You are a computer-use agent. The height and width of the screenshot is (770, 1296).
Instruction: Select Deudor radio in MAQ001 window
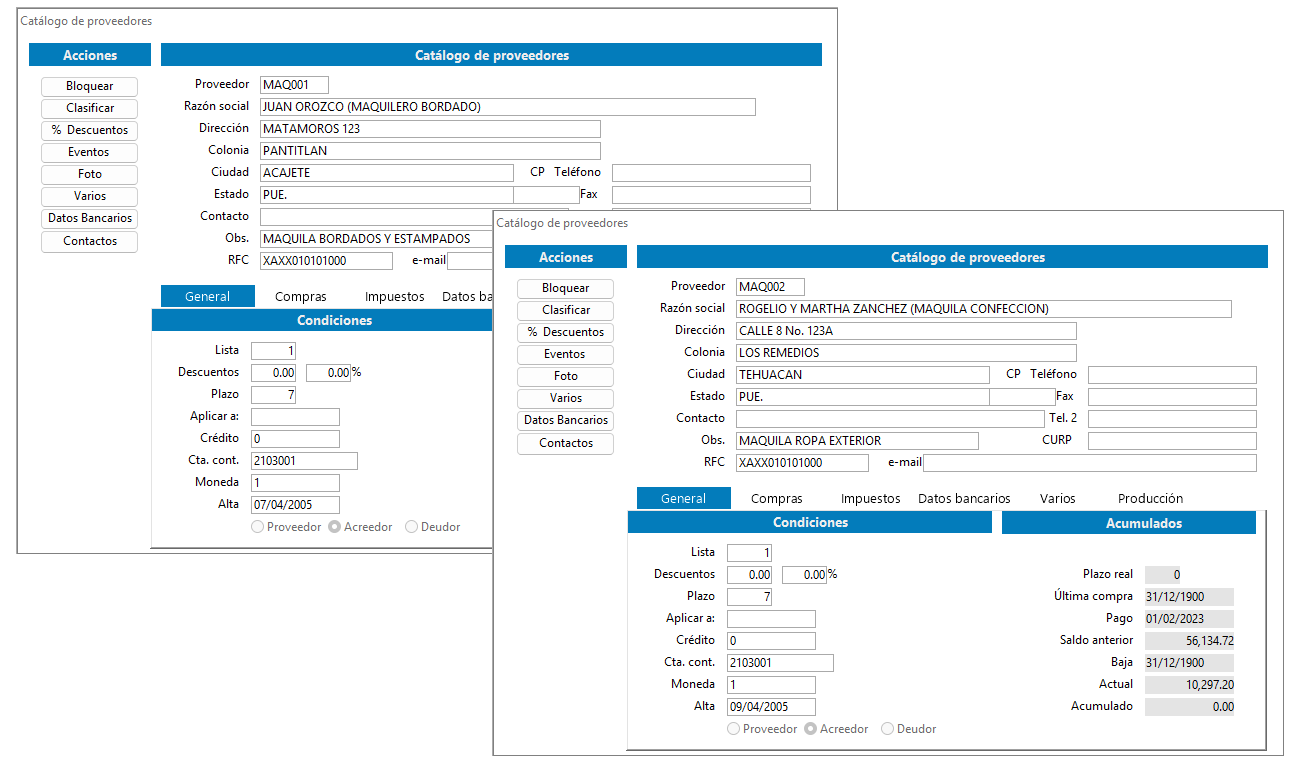point(411,527)
